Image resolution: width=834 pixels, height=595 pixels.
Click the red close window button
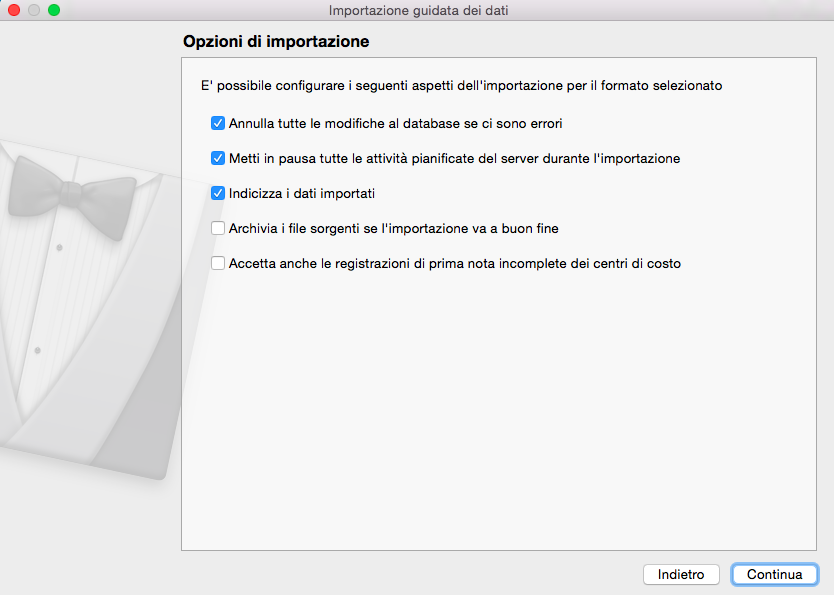tap(14, 10)
